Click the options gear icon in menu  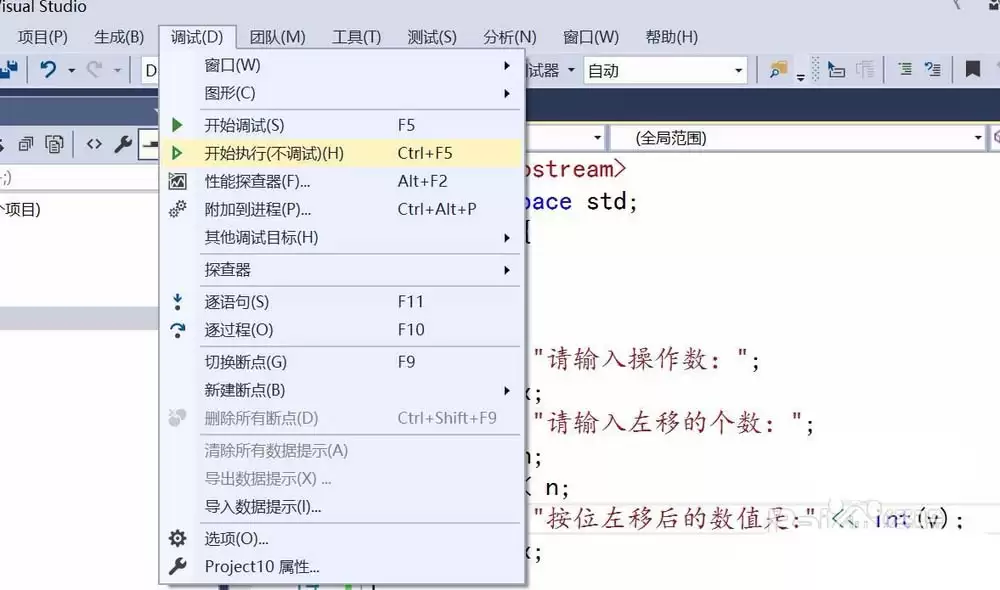point(178,539)
